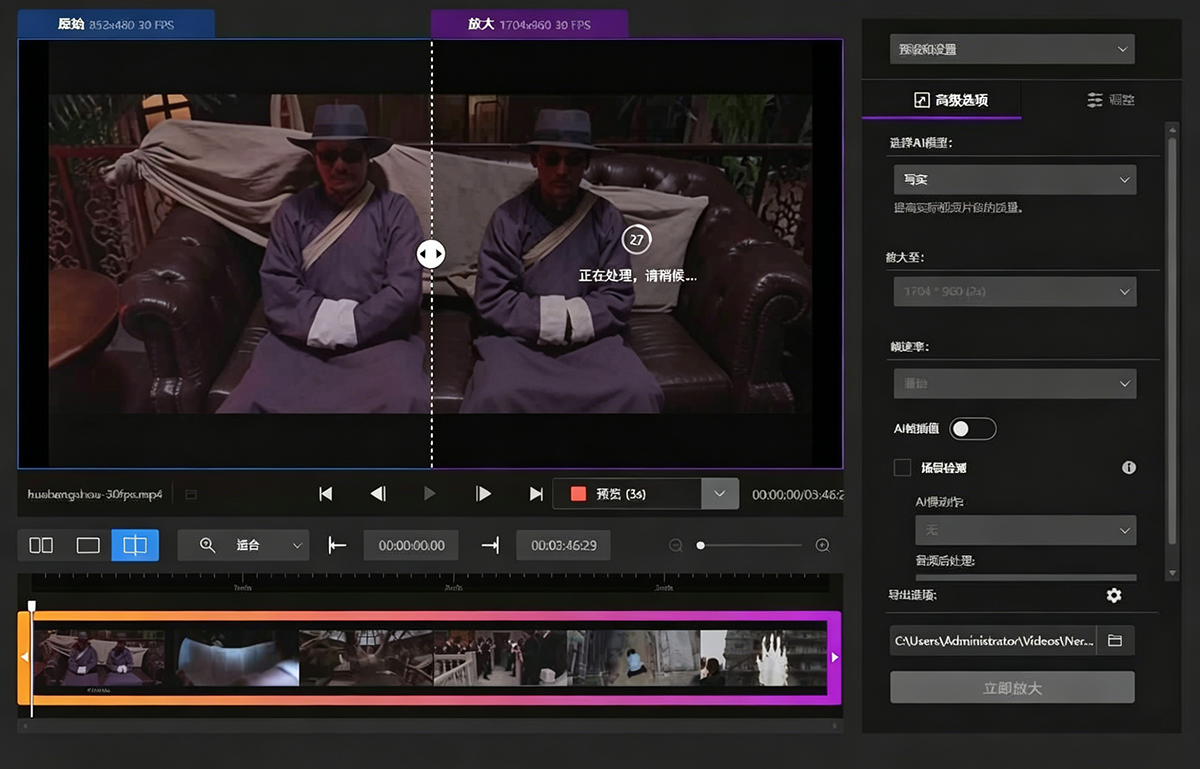Click the timeline left trim handle

[x=24, y=657]
